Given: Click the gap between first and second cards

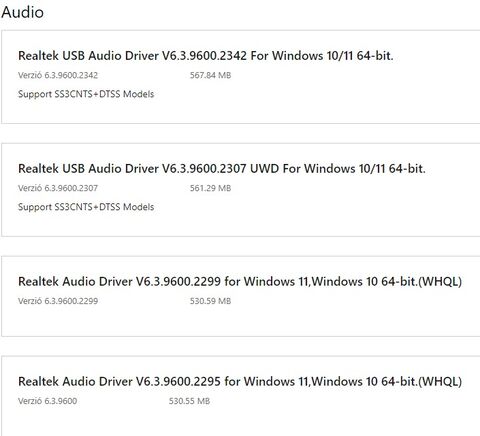Looking at the screenshot, I should [x=240, y=133].
